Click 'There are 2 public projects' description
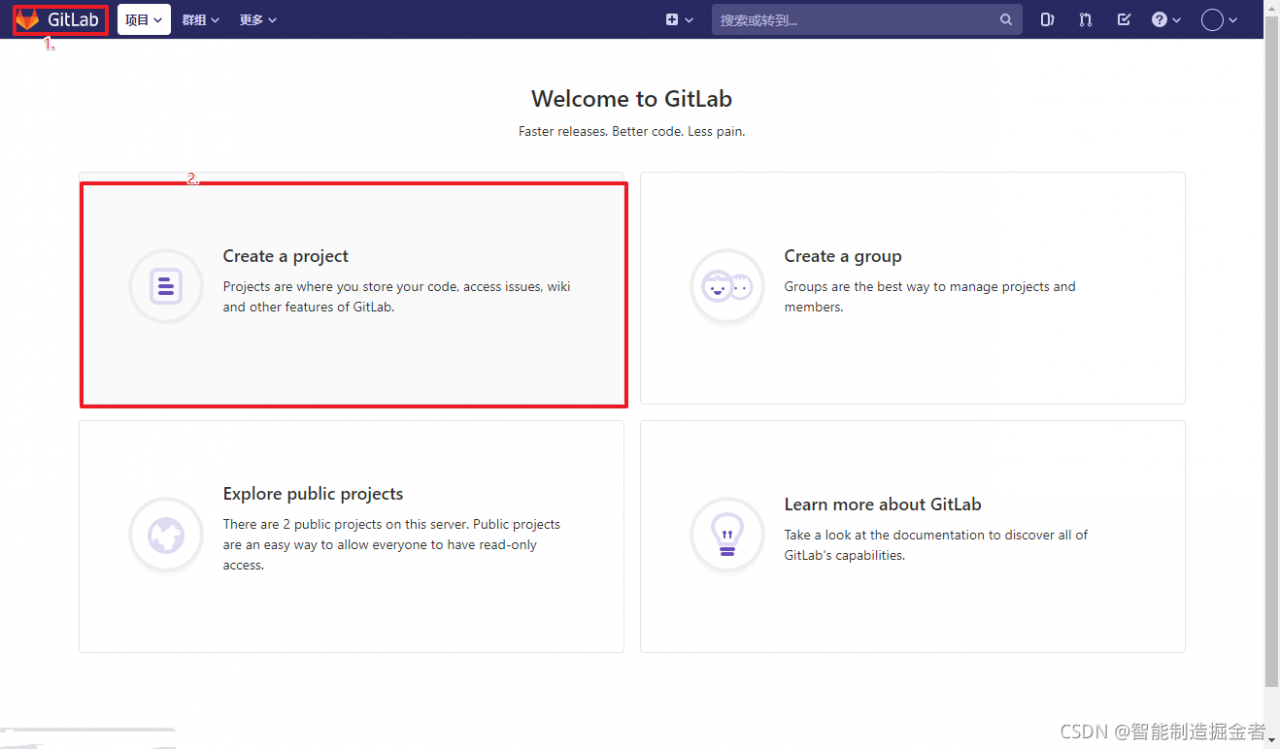Viewport: 1280px width, 749px height. [x=392, y=545]
